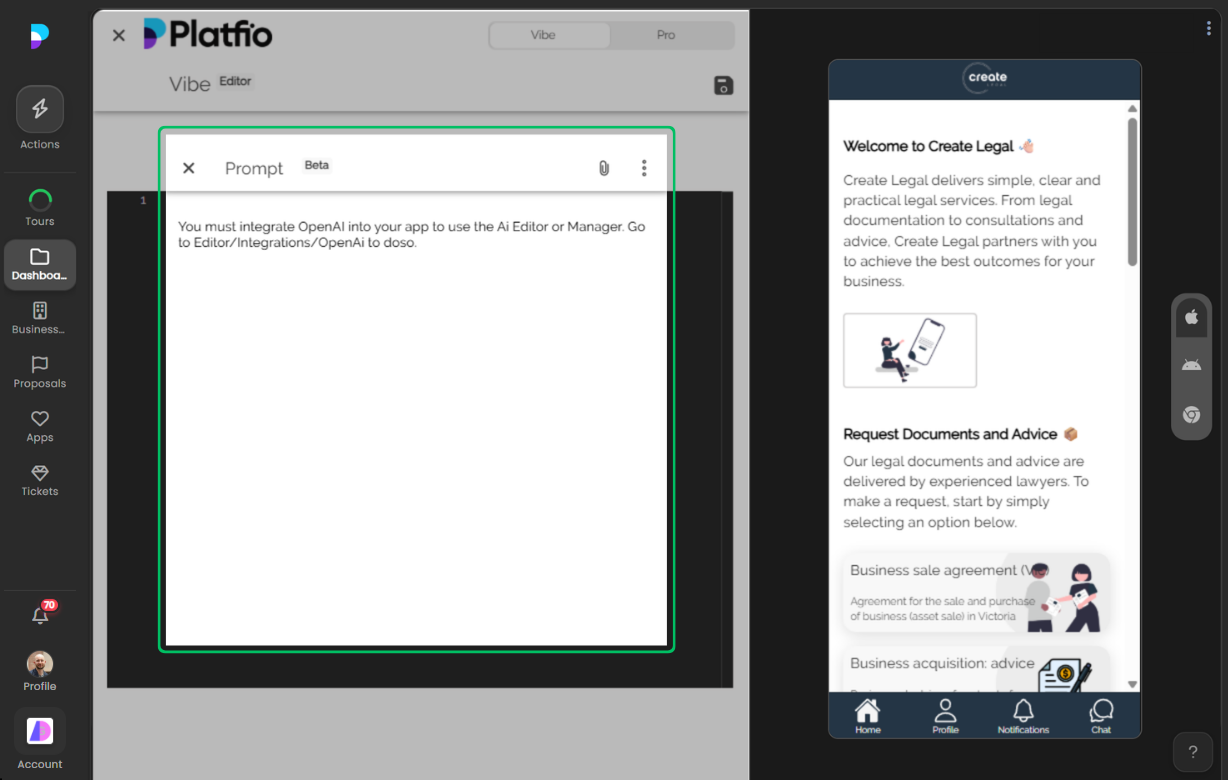
Task: Click the app preview vertical scrollbar
Action: click(x=1132, y=192)
